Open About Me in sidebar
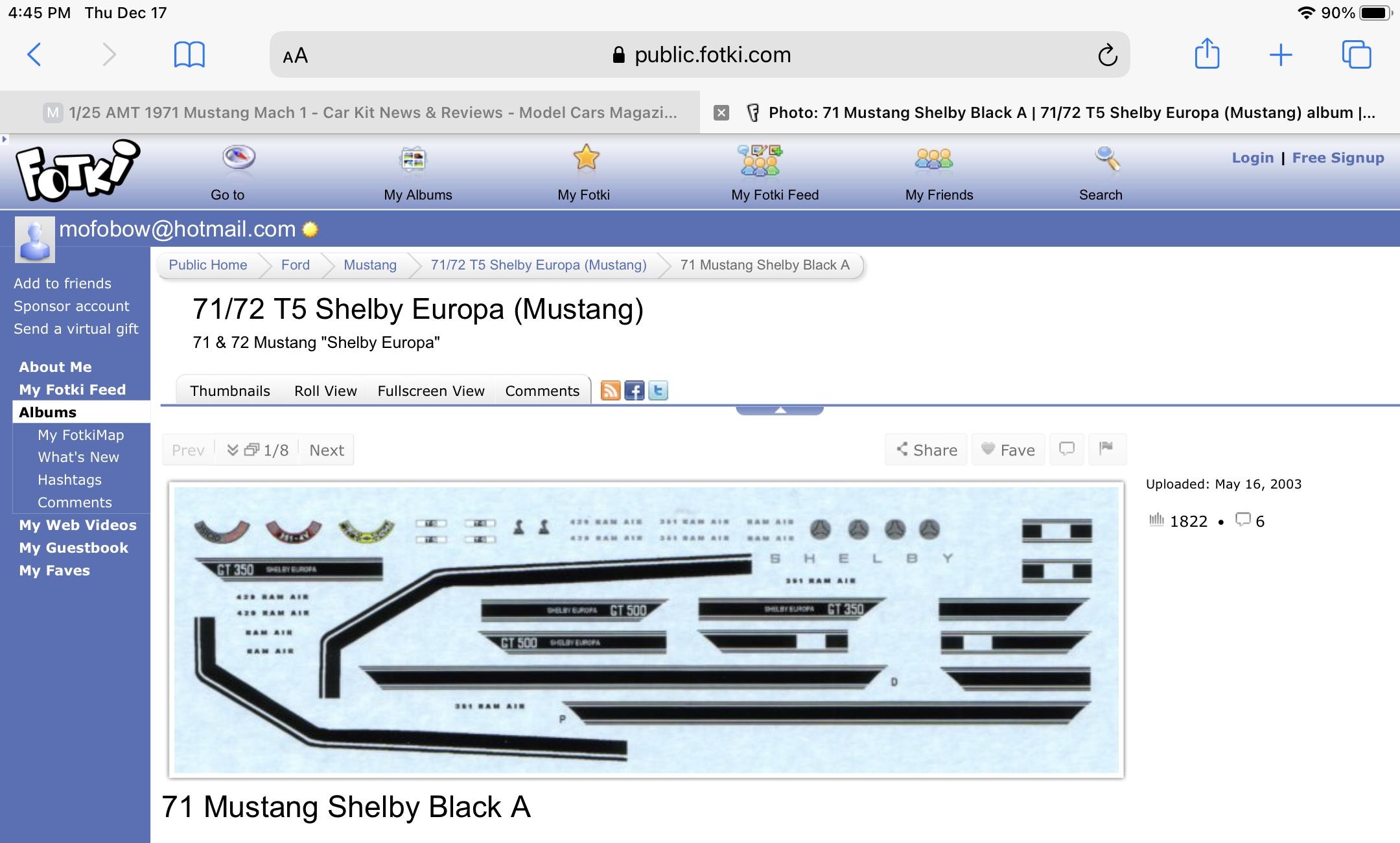The width and height of the screenshot is (1400, 843). tap(55, 367)
